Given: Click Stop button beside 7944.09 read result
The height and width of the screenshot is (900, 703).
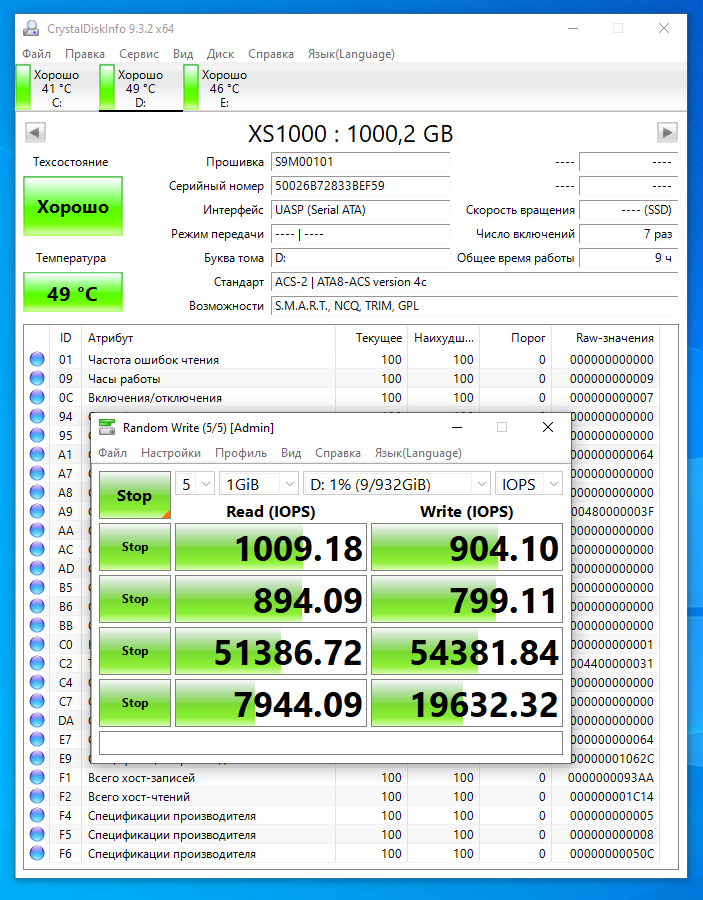Looking at the screenshot, I should click(135, 703).
